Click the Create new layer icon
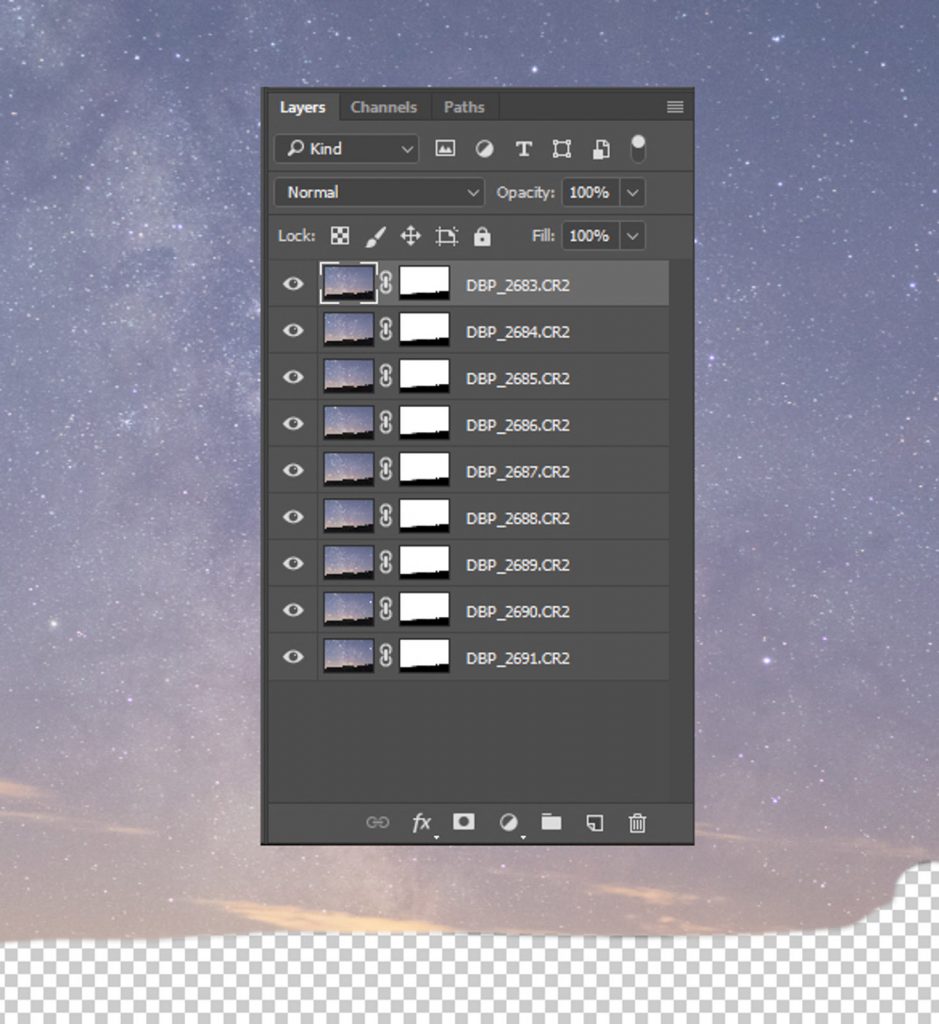Viewport: 939px width, 1024px height. coord(593,823)
